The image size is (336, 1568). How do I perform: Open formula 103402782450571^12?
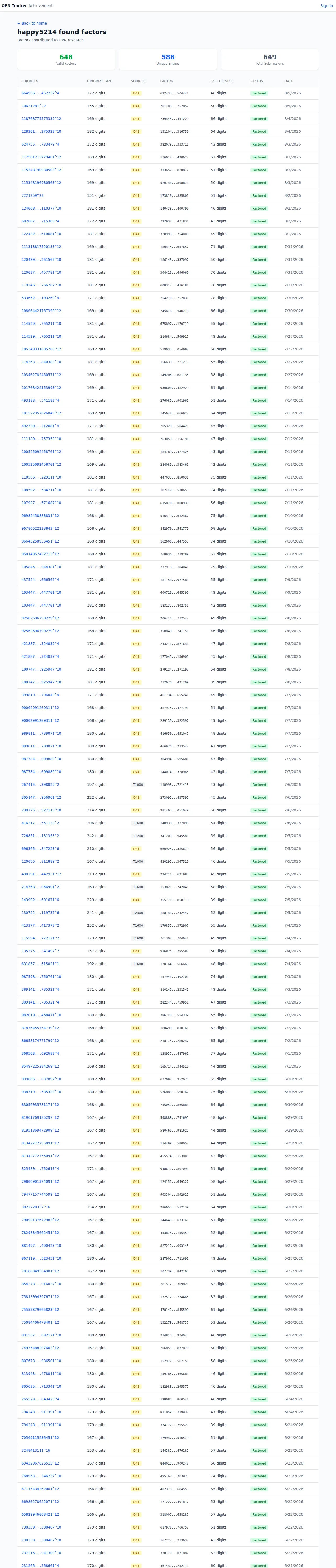[41, 375]
